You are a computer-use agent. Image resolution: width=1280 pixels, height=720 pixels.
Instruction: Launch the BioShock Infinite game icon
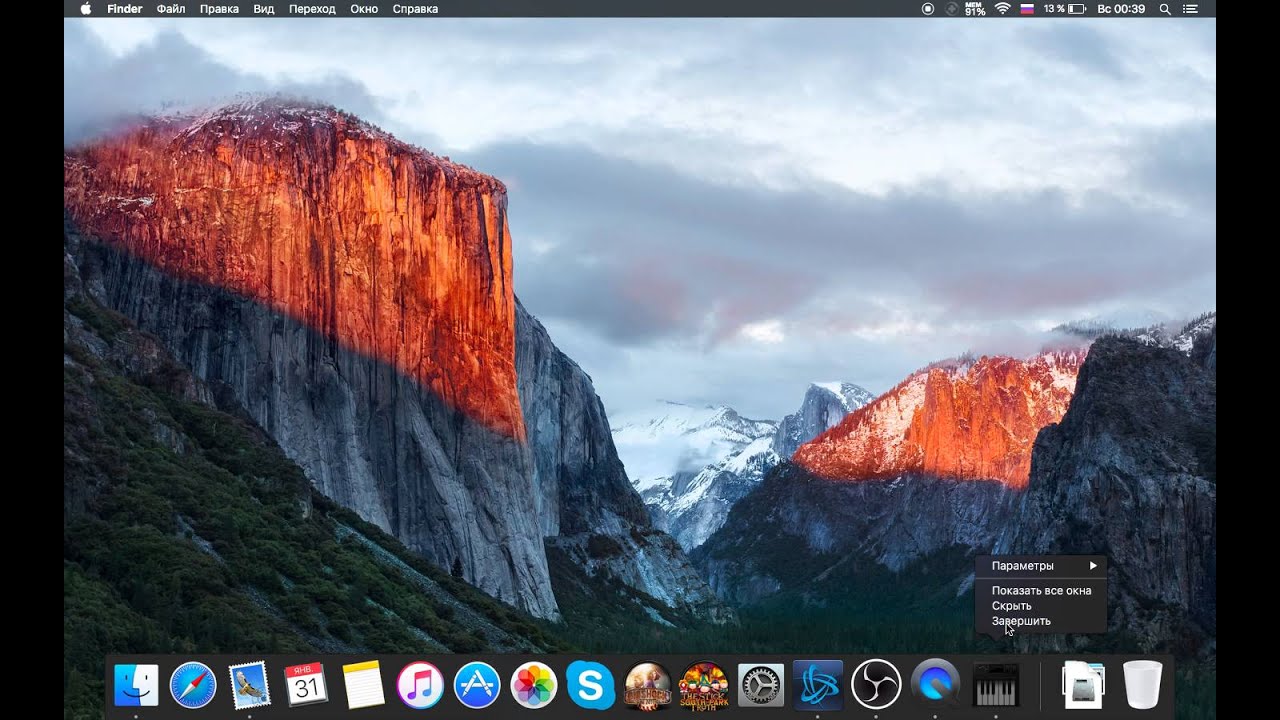point(648,685)
